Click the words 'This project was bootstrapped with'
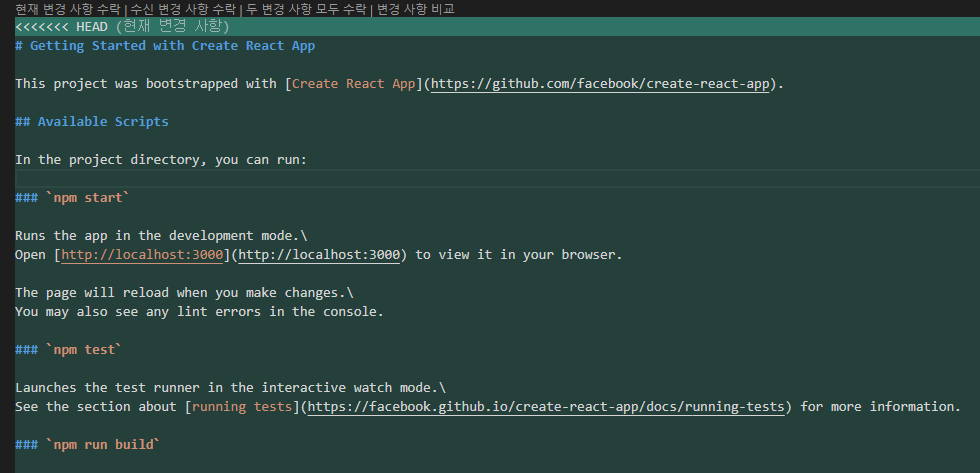 [146, 84]
